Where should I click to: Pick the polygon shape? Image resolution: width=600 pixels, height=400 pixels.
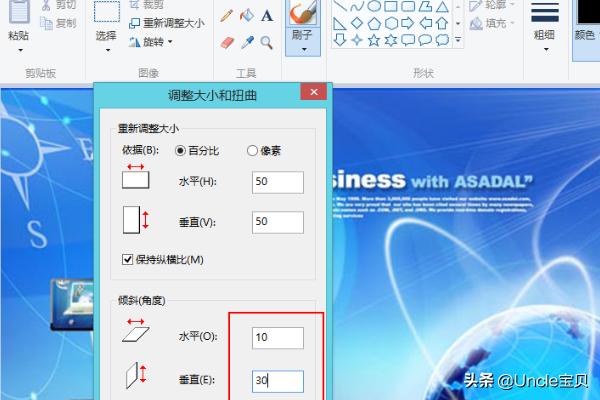tap(425, 7)
